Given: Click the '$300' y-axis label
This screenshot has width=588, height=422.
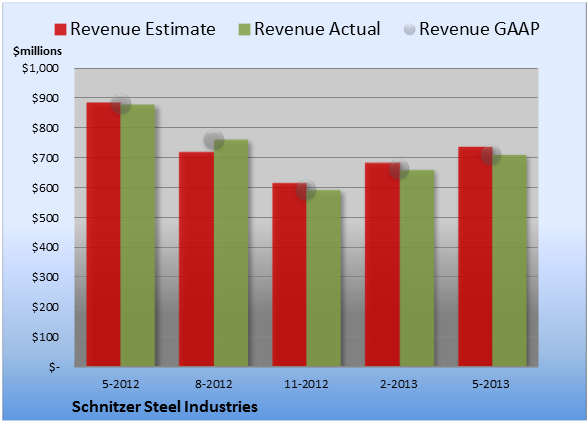Looking at the screenshot, I should (x=45, y=278).
